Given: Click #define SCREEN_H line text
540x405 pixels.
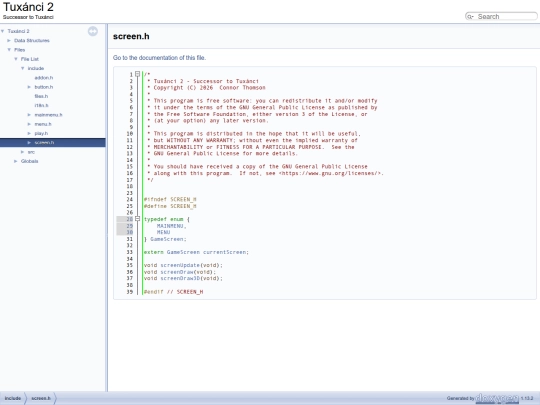Looking at the screenshot, I should [170, 206].
